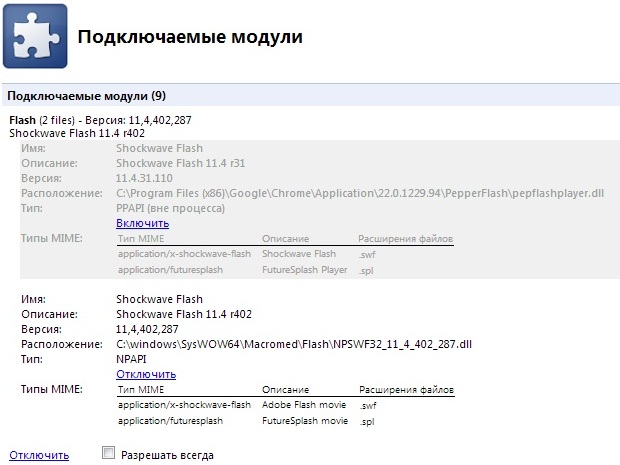
Task: Click the Включить link for PepperFlash plugin
Action: [143, 223]
